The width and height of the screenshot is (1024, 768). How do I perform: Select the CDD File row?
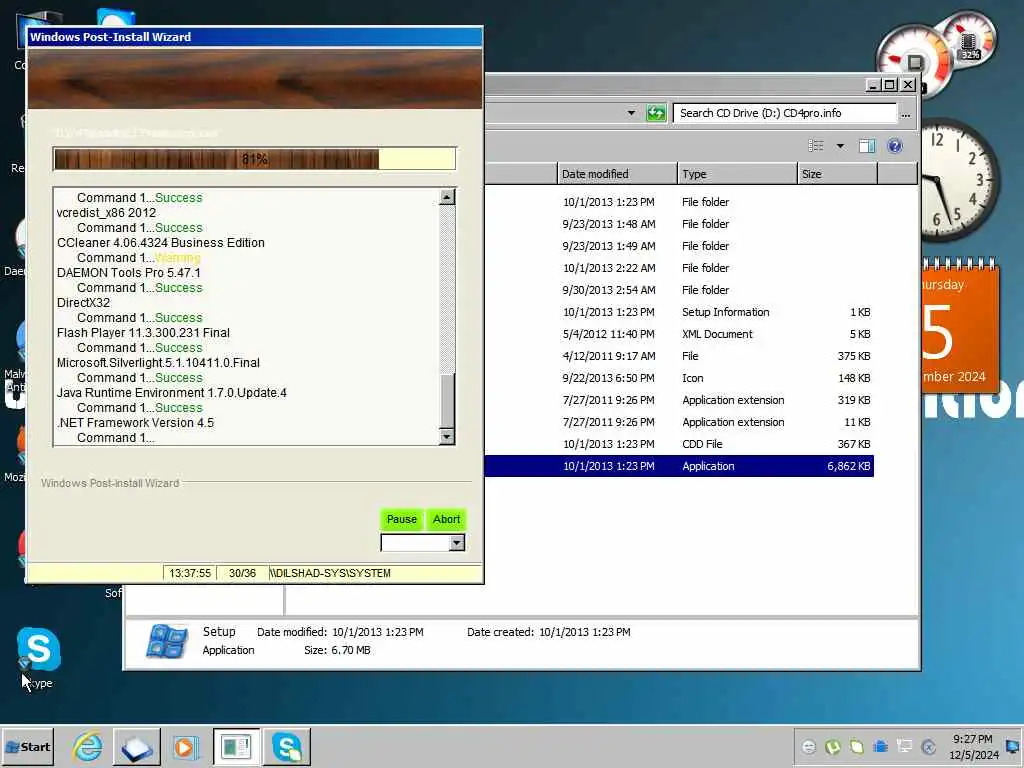pos(679,444)
